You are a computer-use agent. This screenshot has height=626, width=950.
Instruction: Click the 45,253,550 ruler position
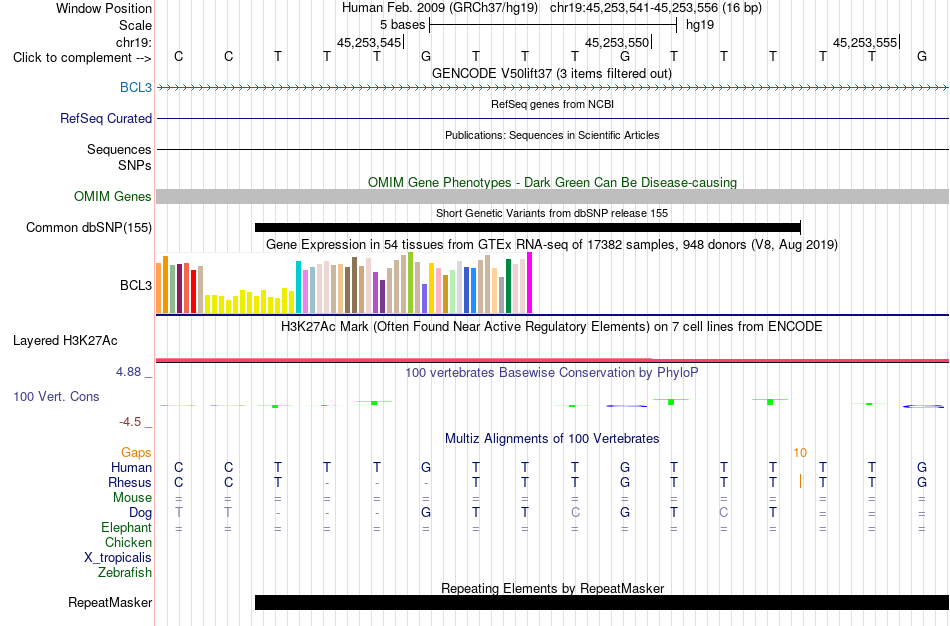click(x=617, y=42)
